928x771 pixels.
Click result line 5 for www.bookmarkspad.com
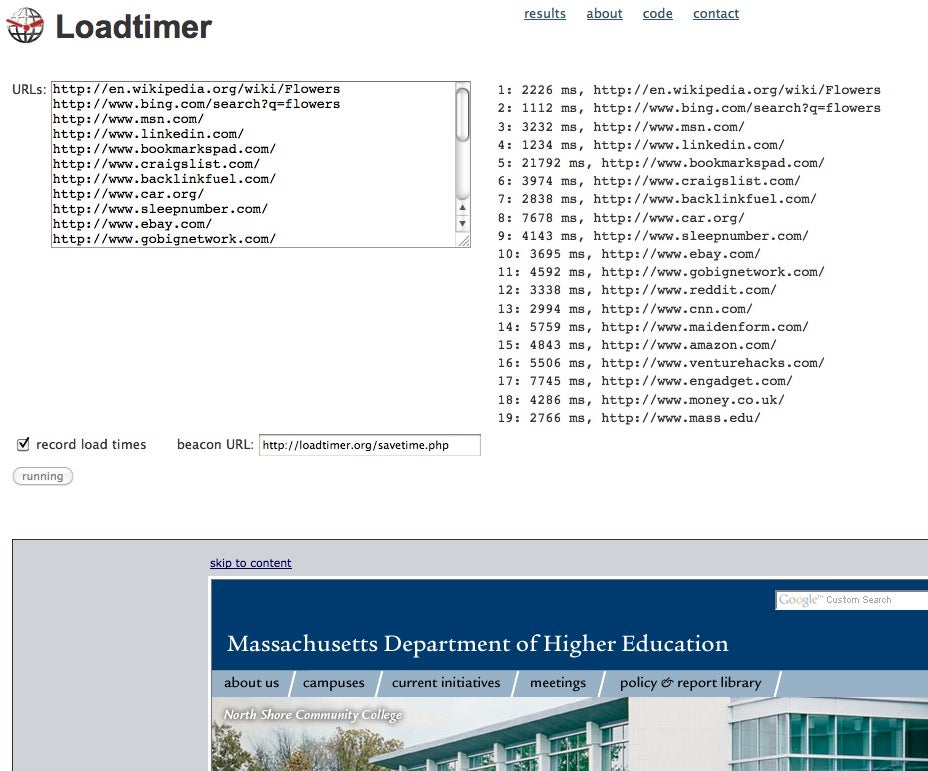tap(661, 163)
